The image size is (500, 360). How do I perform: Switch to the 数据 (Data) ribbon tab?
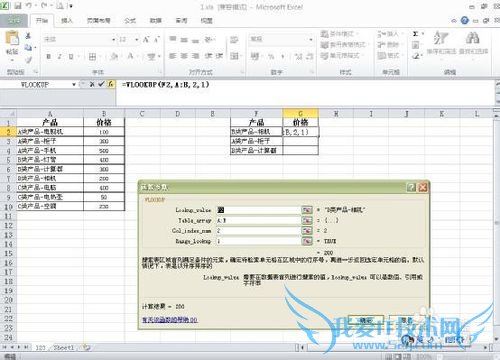coord(155,21)
